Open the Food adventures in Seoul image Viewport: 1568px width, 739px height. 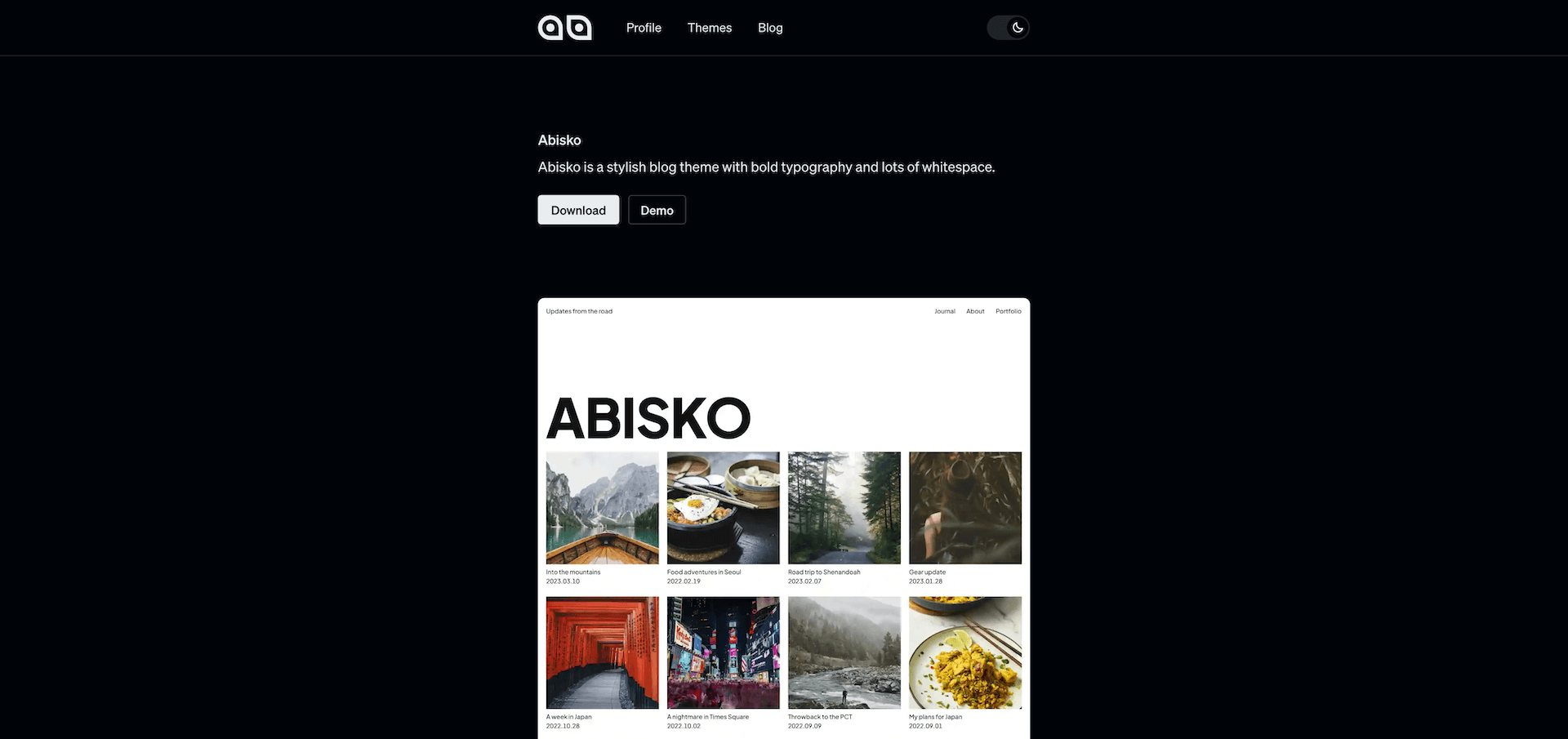[723, 508]
